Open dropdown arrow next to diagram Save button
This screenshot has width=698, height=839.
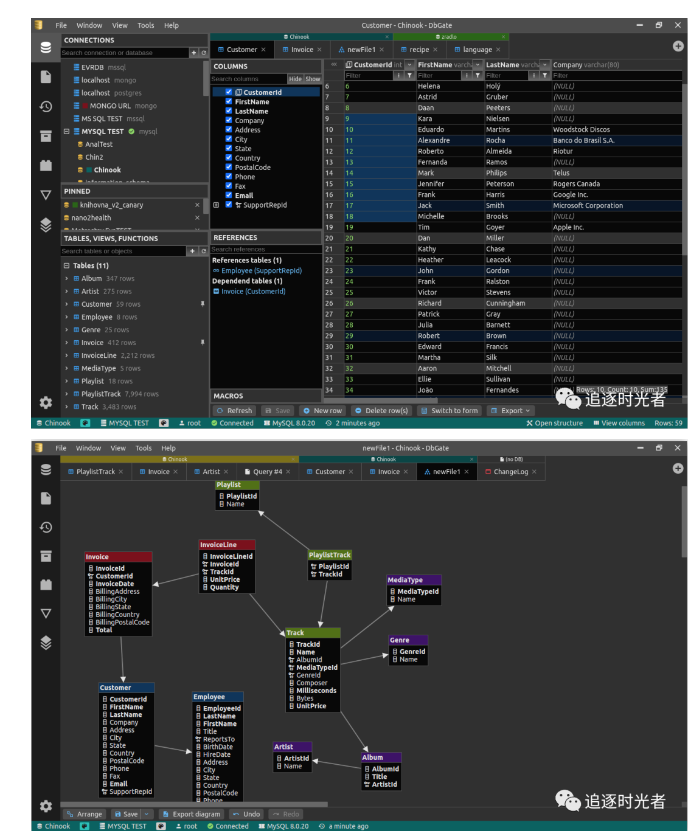147,814
